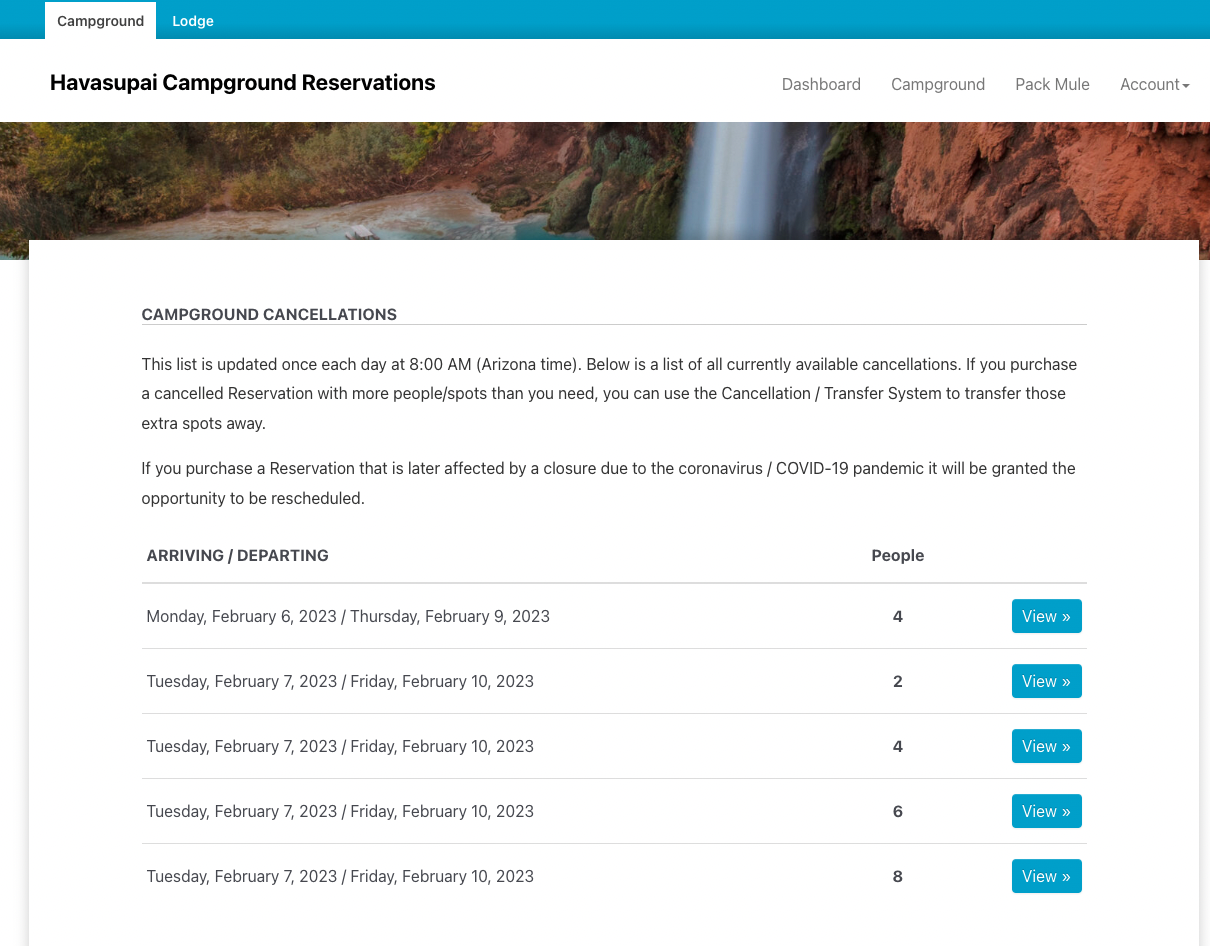
Task: Open the Pack Mule page
Action: tap(1052, 84)
